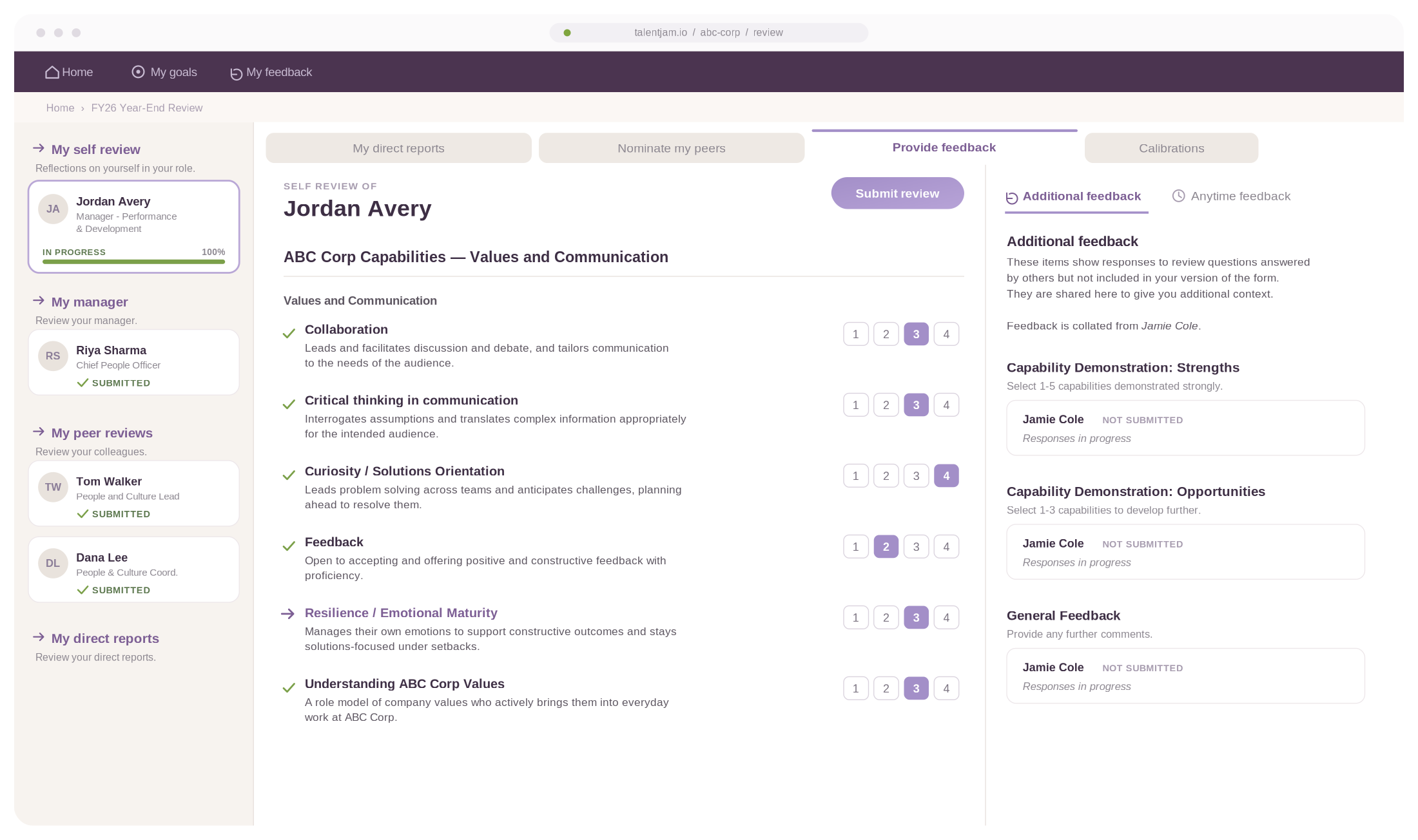Click the TW avatar for Tom Walker
The height and width of the screenshot is (840, 1418).
pos(53,487)
